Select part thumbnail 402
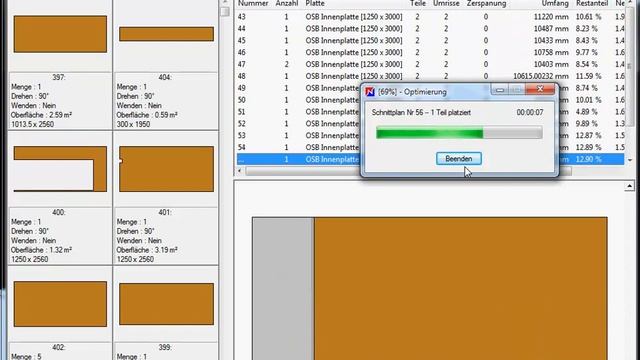The height and width of the screenshot is (360, 640). coord(60,304)
